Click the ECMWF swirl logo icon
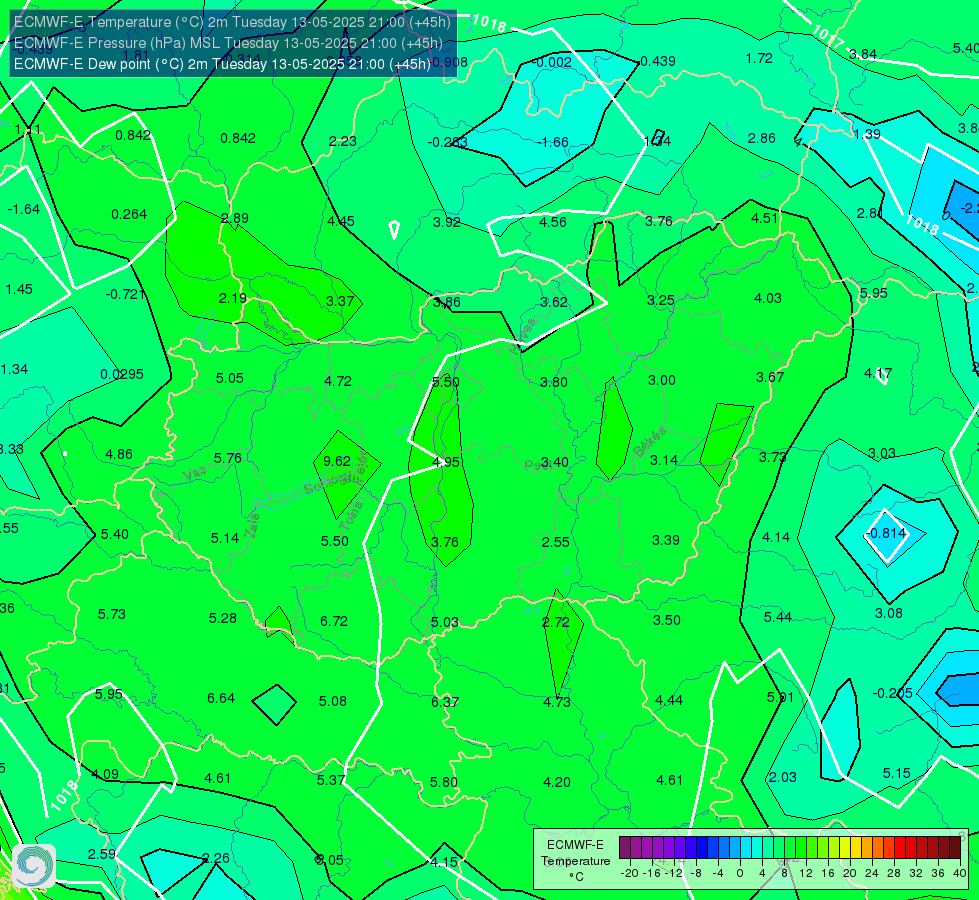Image resolution: width=979 pixels, height=900 pixels. point(34,866)
